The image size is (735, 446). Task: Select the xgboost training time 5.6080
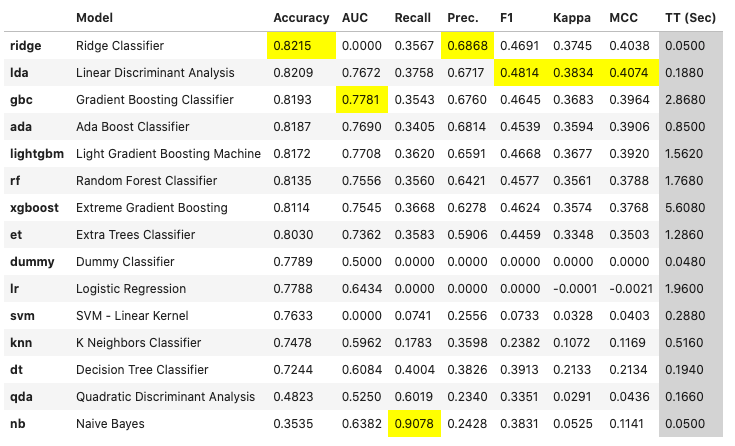click(x=691, y=207)
